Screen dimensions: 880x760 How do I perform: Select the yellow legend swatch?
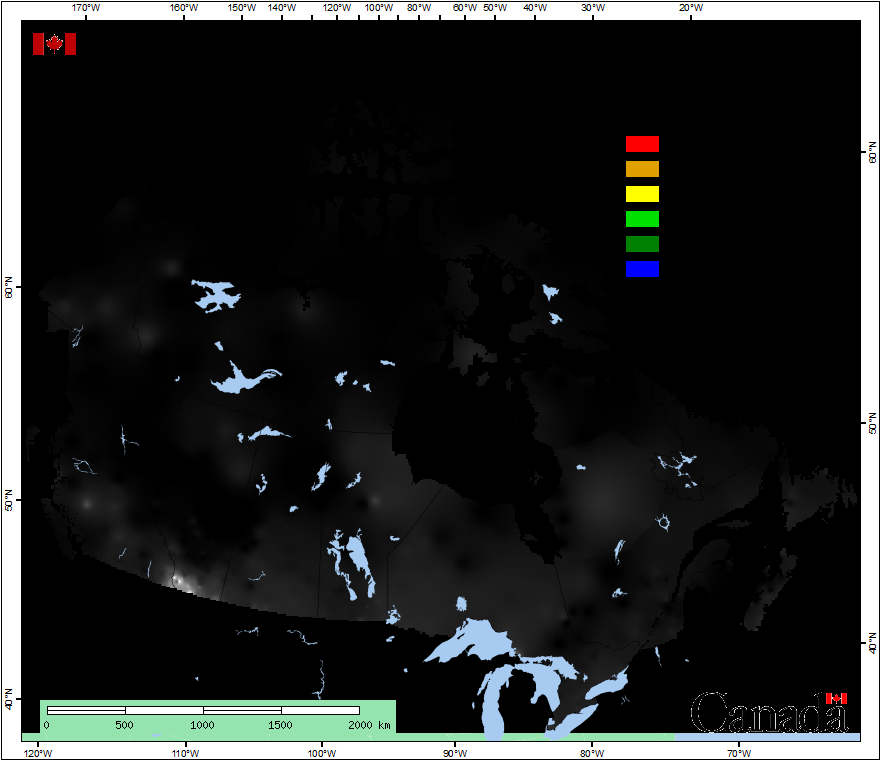(x=642, y=194)
